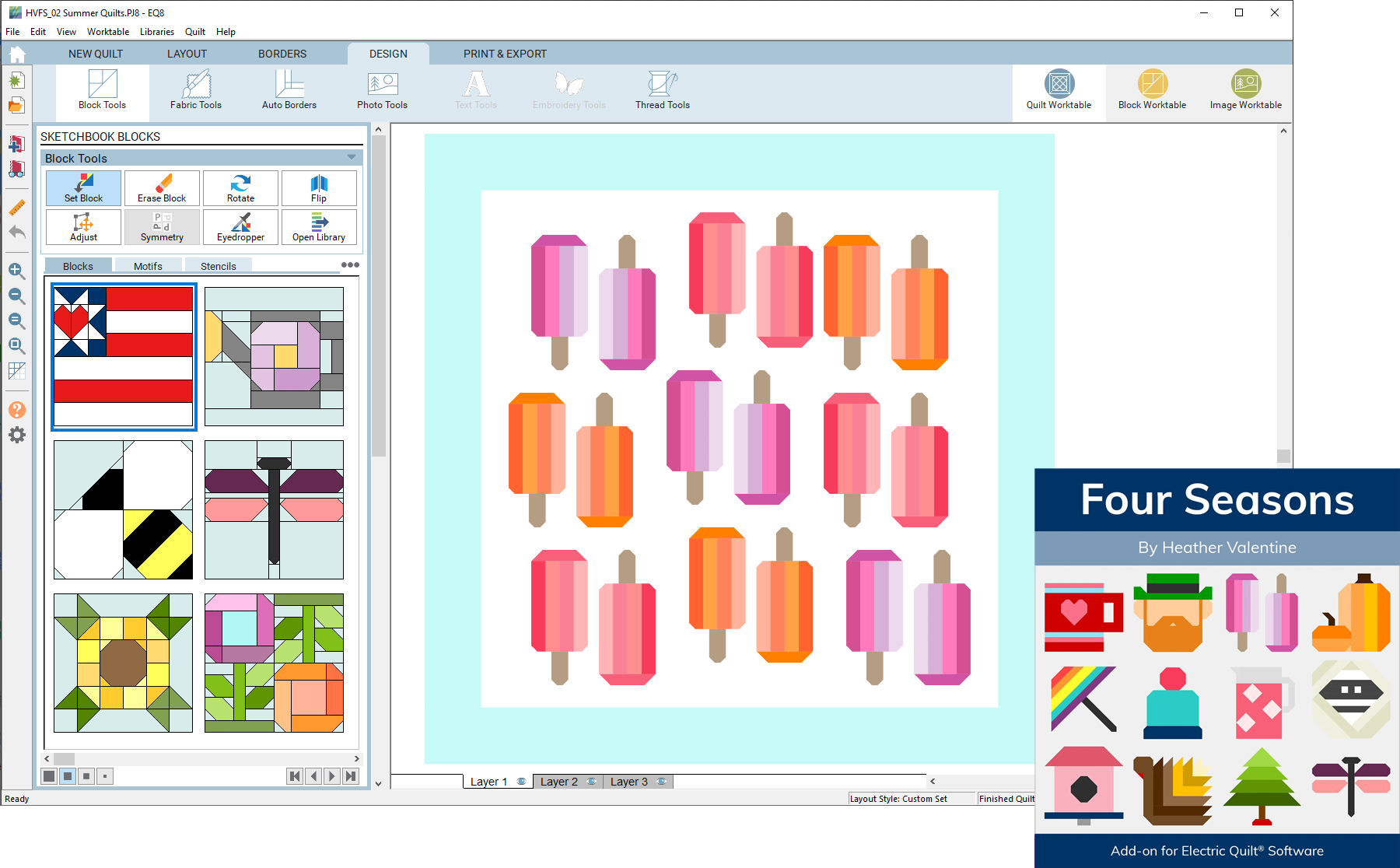Pick the Eyedropper tool
Viewport: 1400px width, 868px height.
pos(240,227)
